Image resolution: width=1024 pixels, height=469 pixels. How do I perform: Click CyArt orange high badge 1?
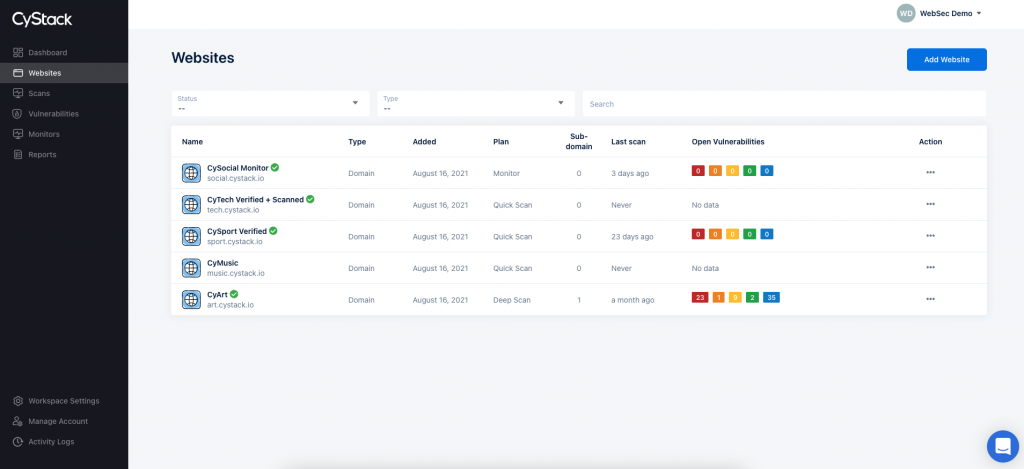718,298
